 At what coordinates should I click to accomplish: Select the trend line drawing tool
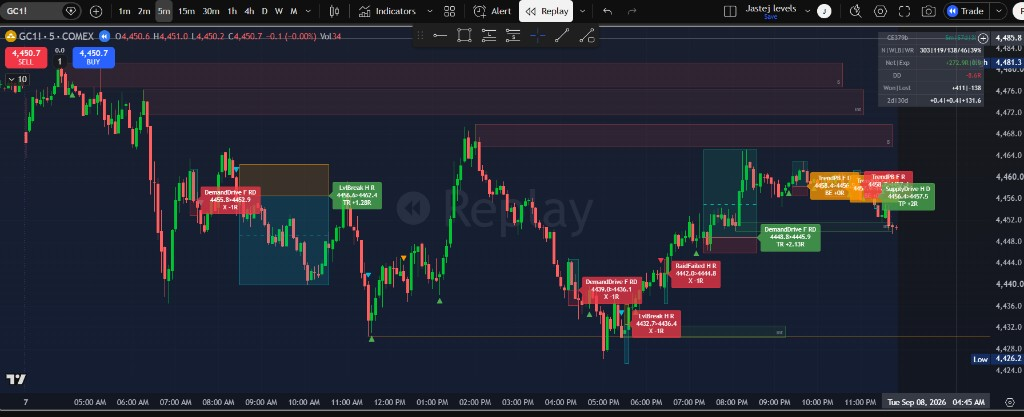(x=562, y=35)
